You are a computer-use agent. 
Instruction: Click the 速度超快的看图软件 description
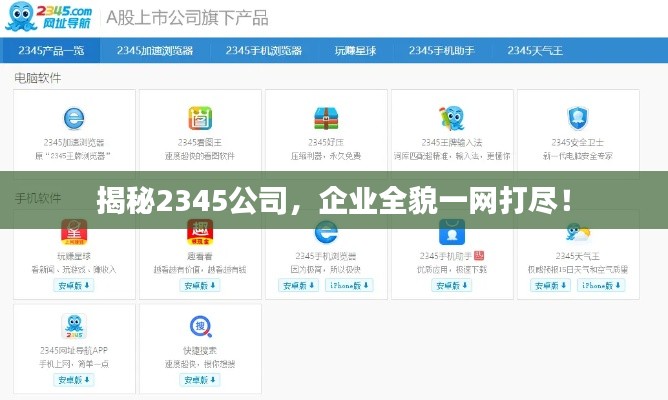coord(200,156)
